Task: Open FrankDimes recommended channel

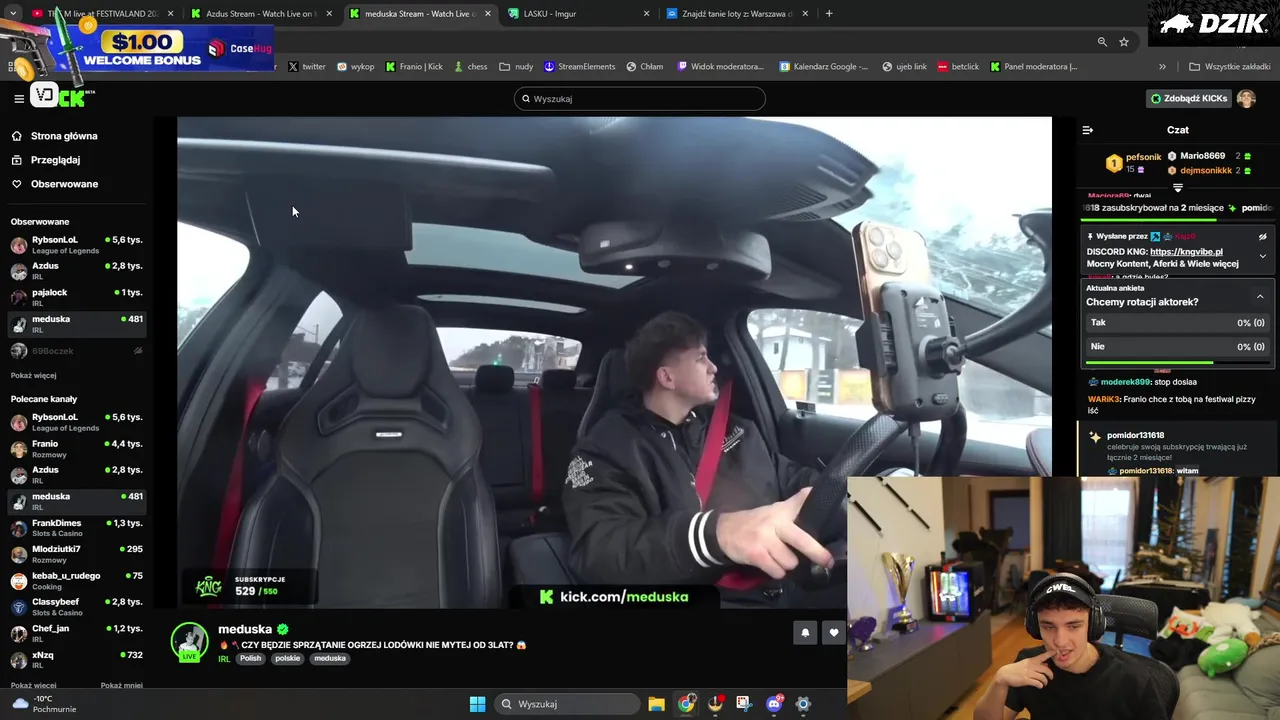Action: coord(75,528)
